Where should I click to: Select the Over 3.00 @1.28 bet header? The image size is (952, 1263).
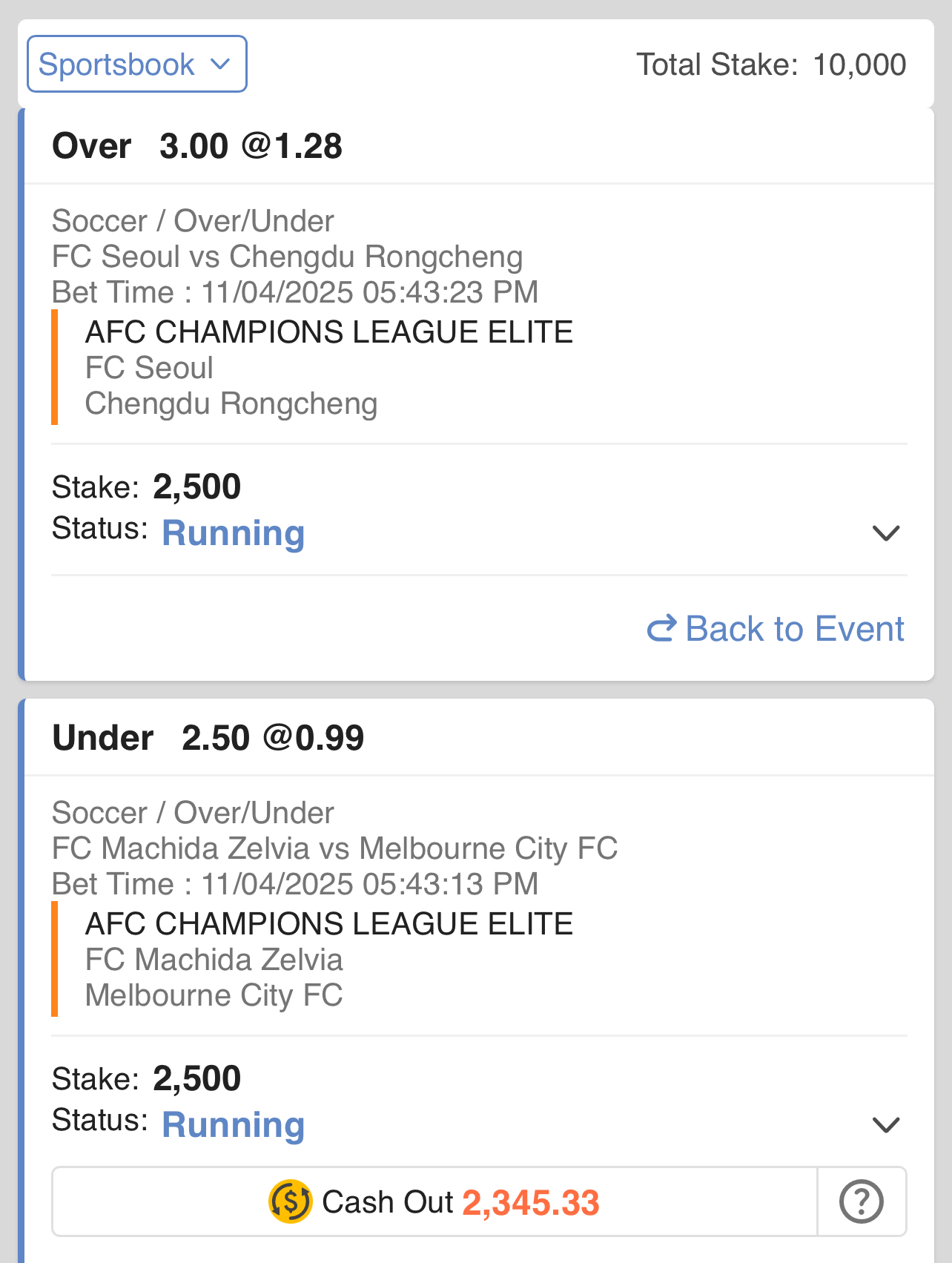(197, 146)
